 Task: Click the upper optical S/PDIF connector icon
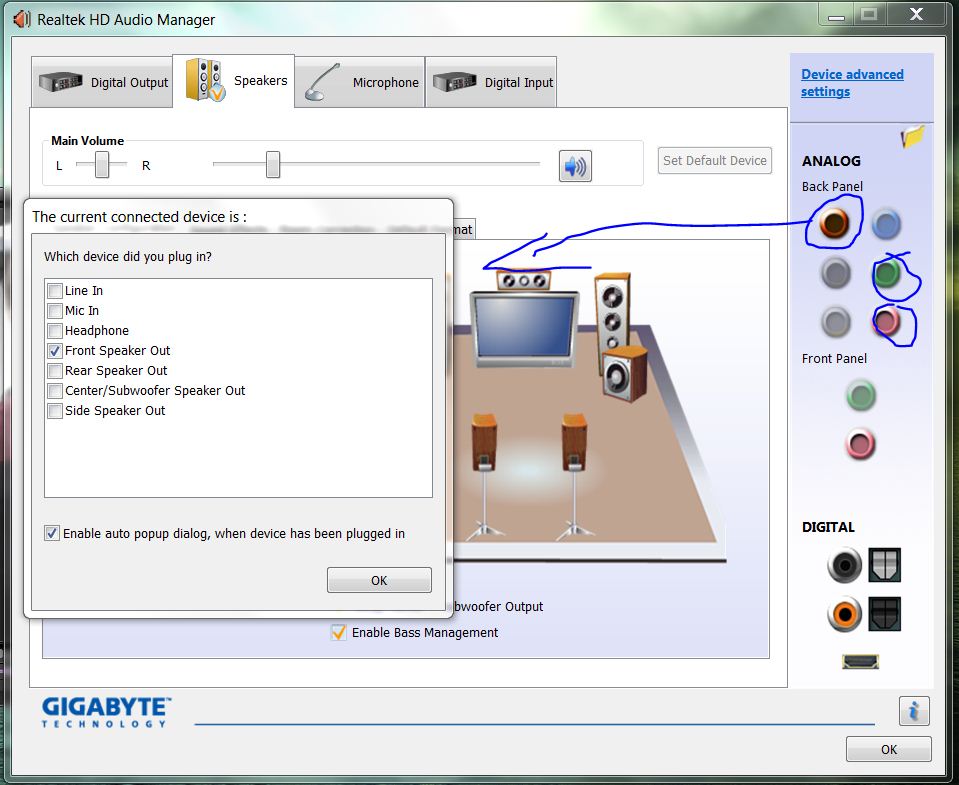click(x=884, y=565)
